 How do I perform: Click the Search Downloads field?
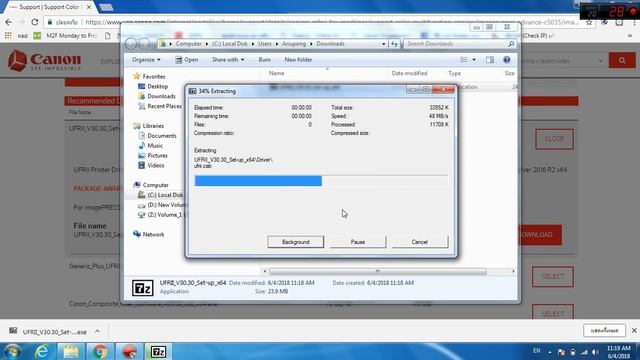[460, 44]
